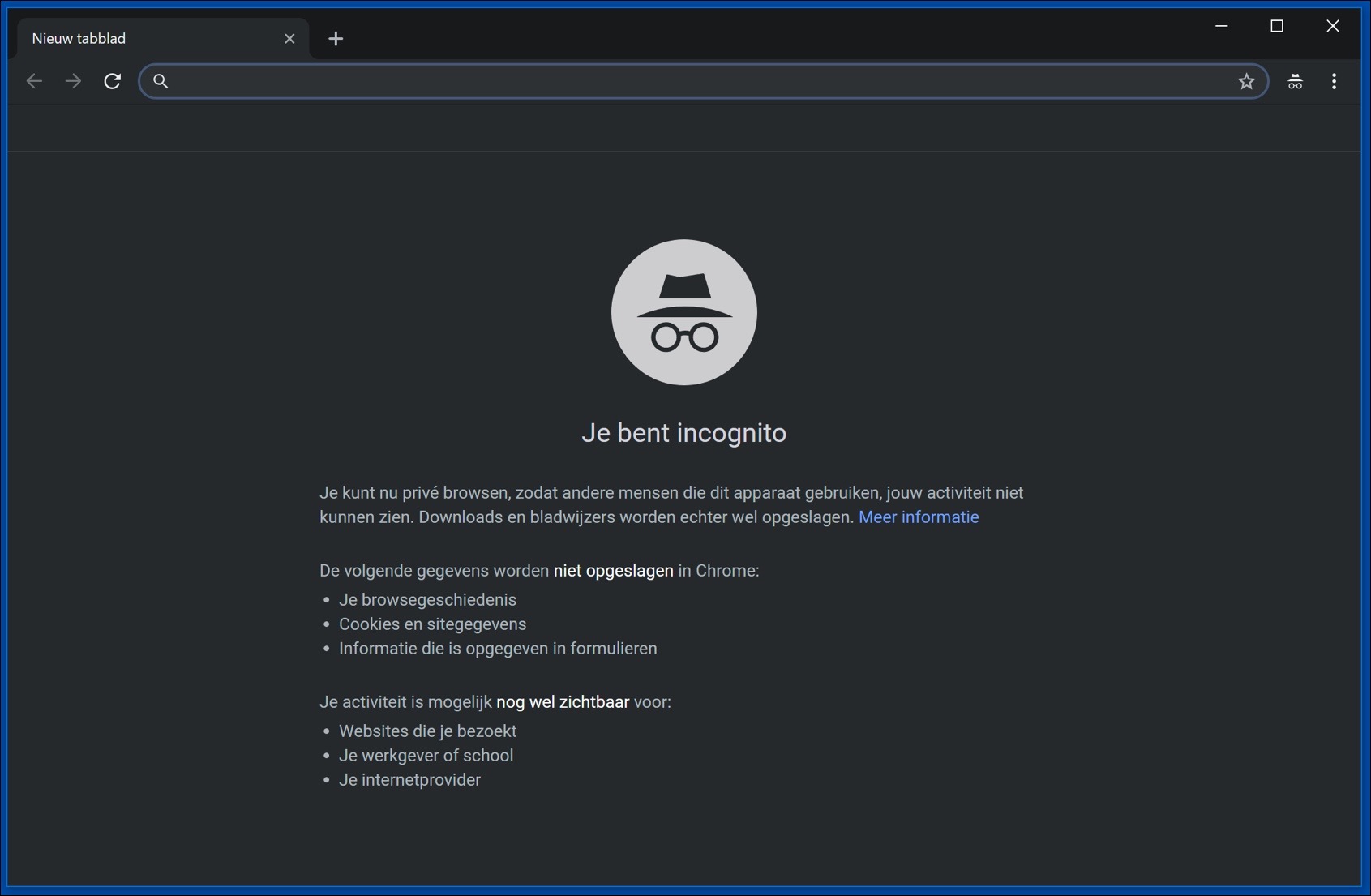The width and height of the screenshot is (1371, 896).
Task: Select the Nieuw tabblad tab
Action: click(162, 39)
